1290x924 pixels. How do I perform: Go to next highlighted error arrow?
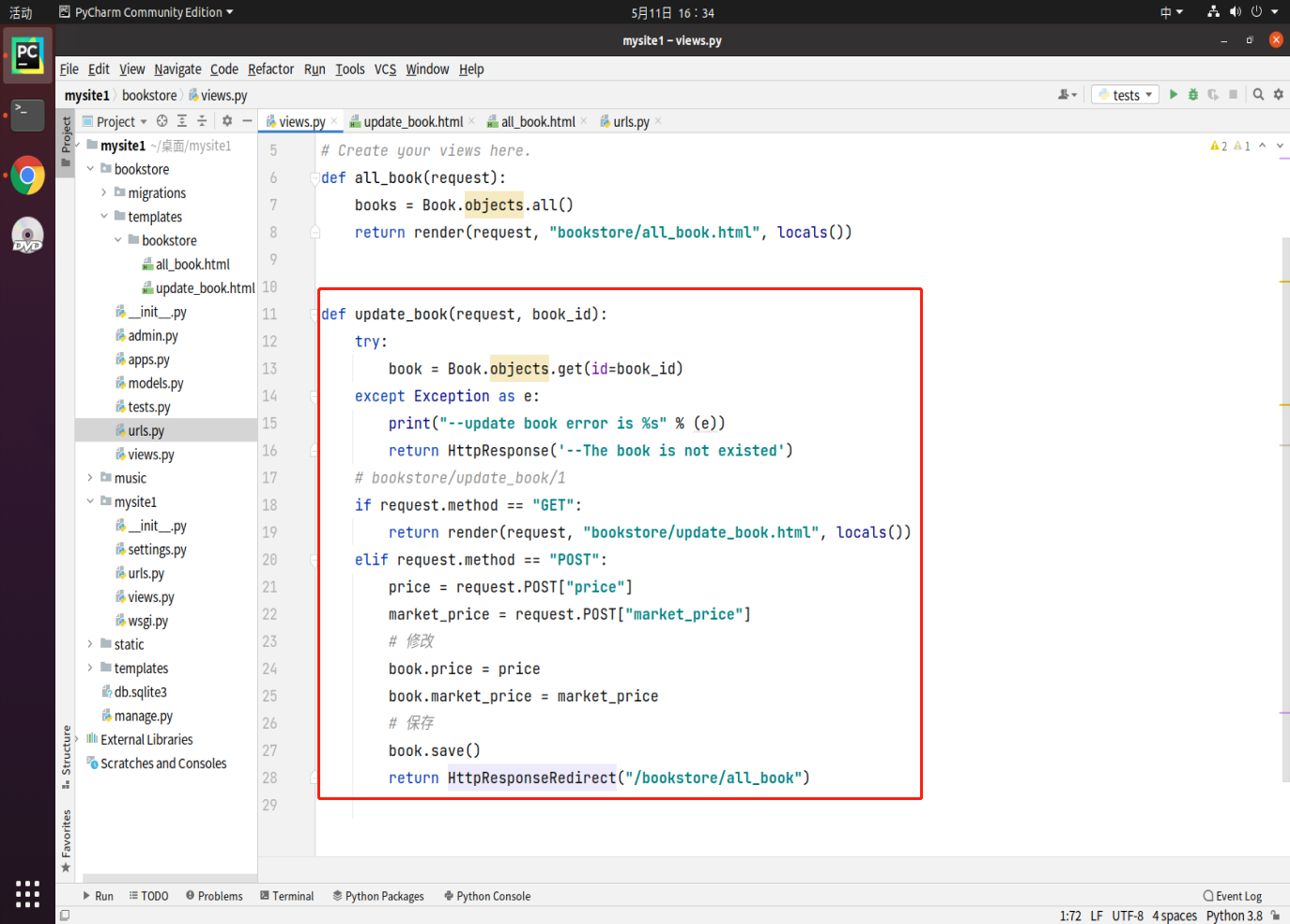1280,146
